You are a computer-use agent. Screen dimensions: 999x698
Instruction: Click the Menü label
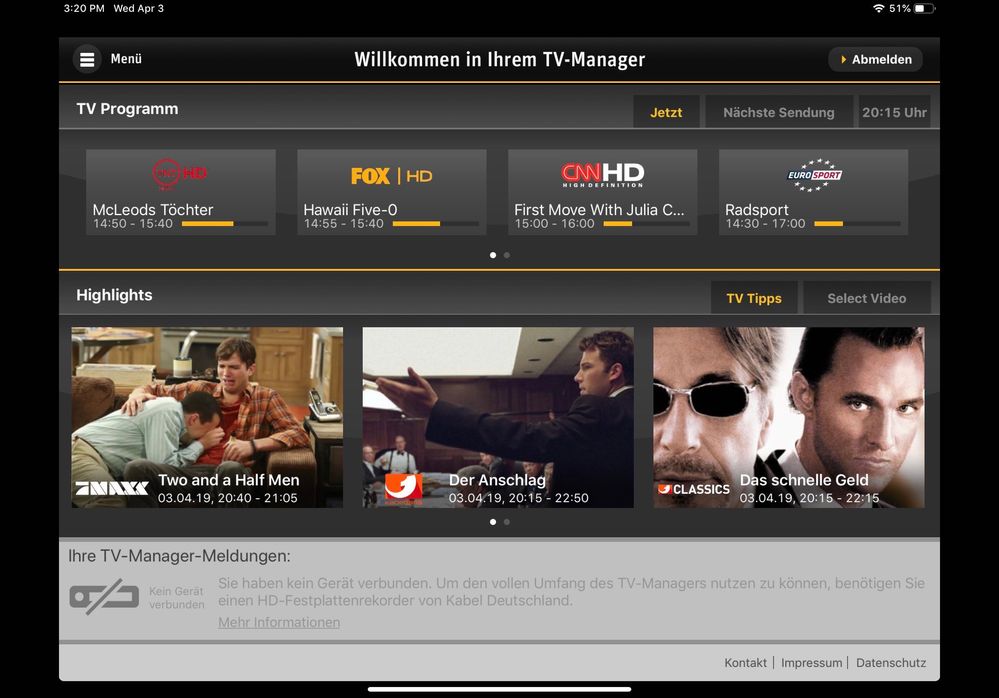[126, 59]
